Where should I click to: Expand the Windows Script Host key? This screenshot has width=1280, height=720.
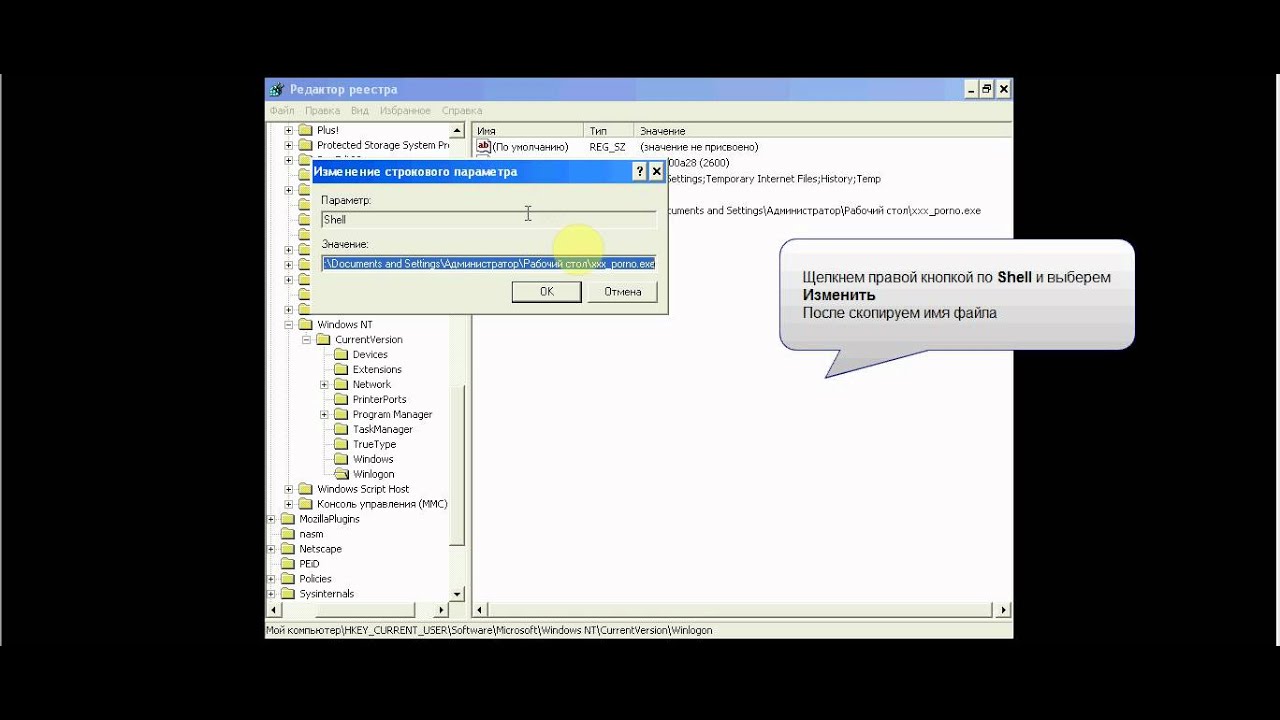pos(289,489)
